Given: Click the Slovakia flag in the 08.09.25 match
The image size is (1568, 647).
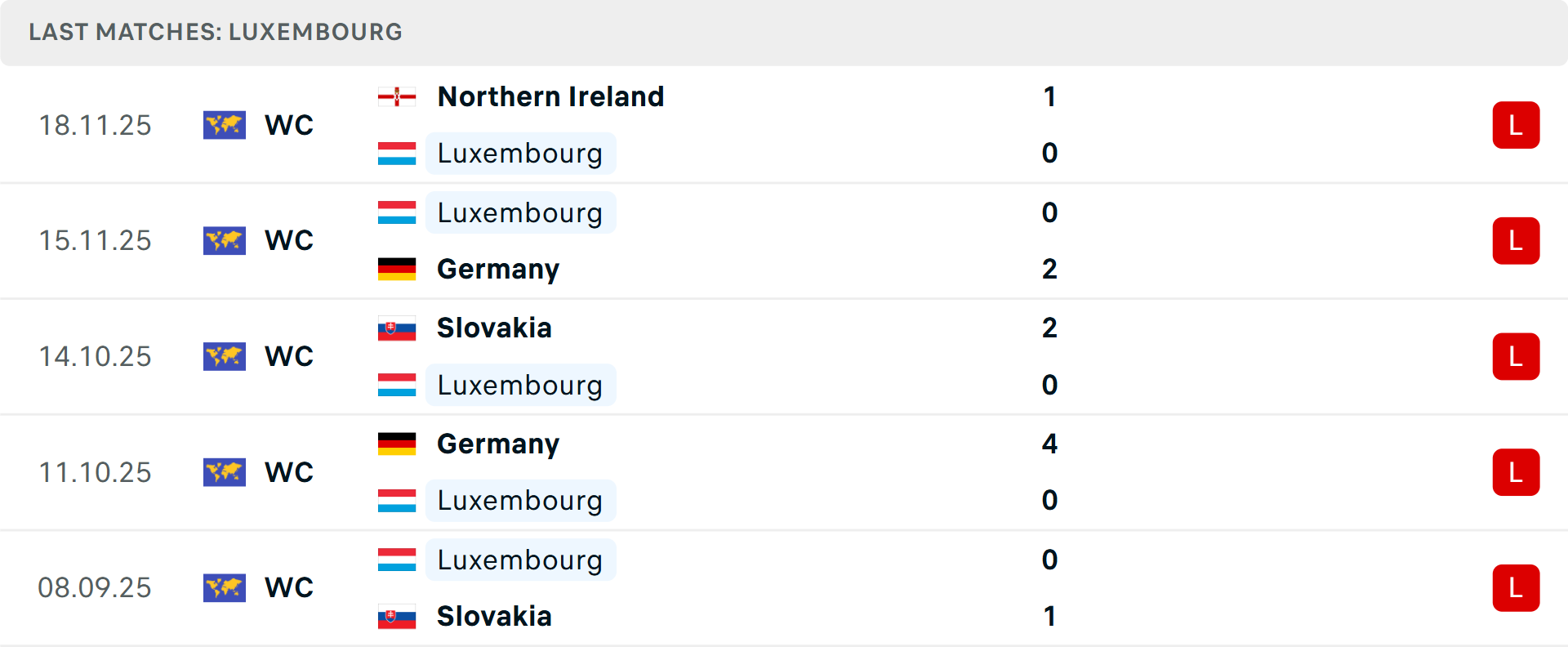Looking at the screenshot, I should tap(397, 617).
